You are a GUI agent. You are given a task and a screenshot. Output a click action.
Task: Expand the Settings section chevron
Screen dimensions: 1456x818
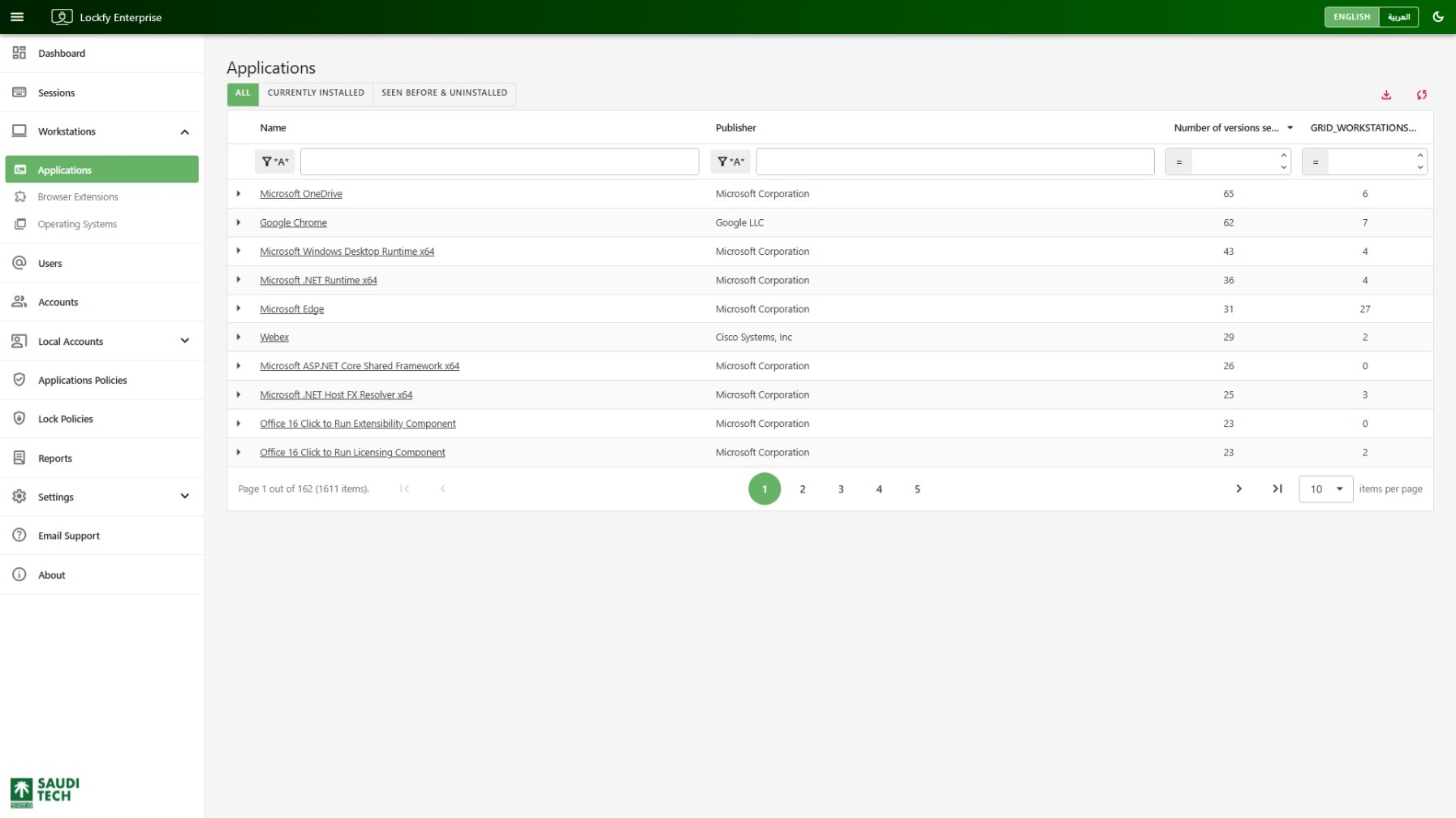(185, 497)
